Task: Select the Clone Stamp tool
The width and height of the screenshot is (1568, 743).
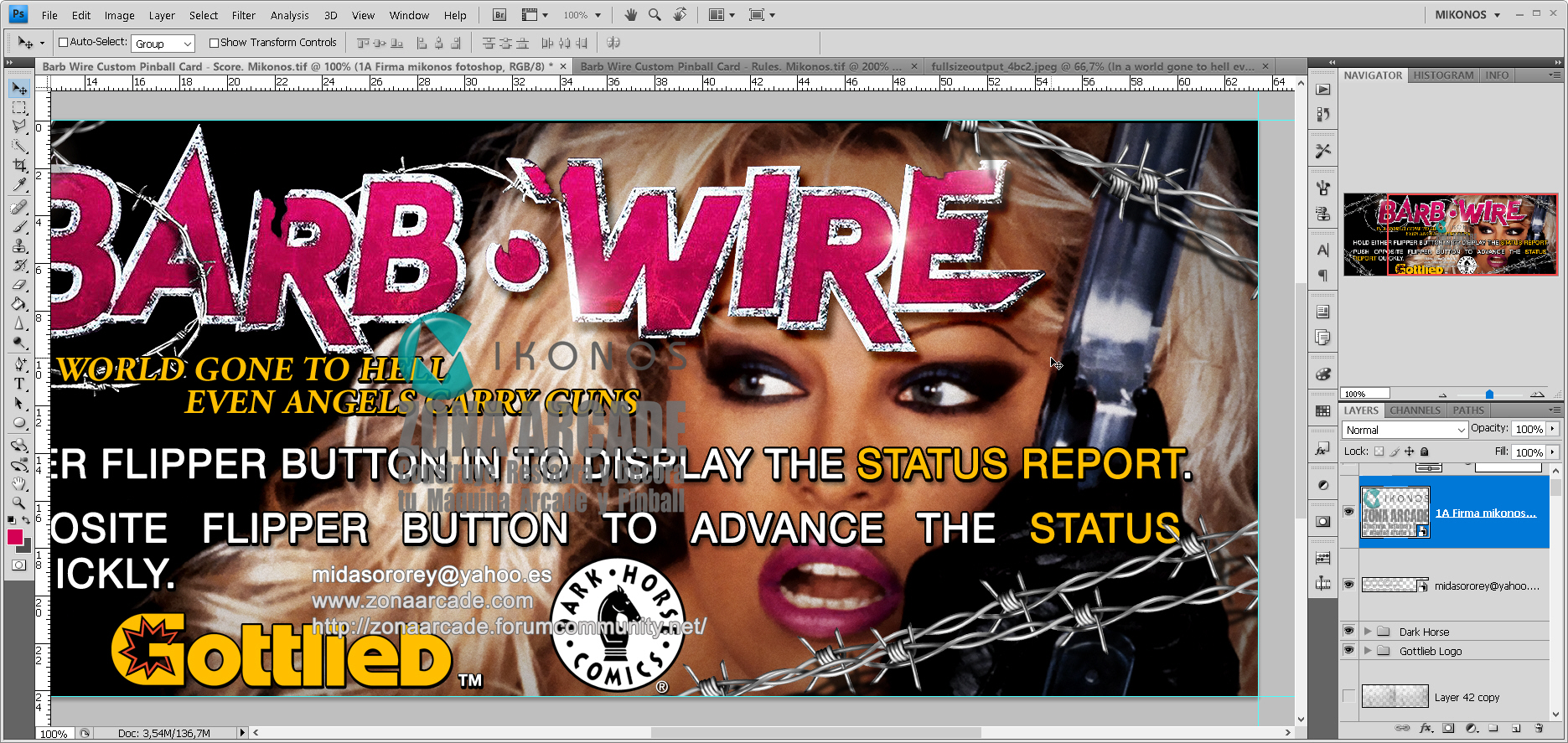Action: click(18, 246)
